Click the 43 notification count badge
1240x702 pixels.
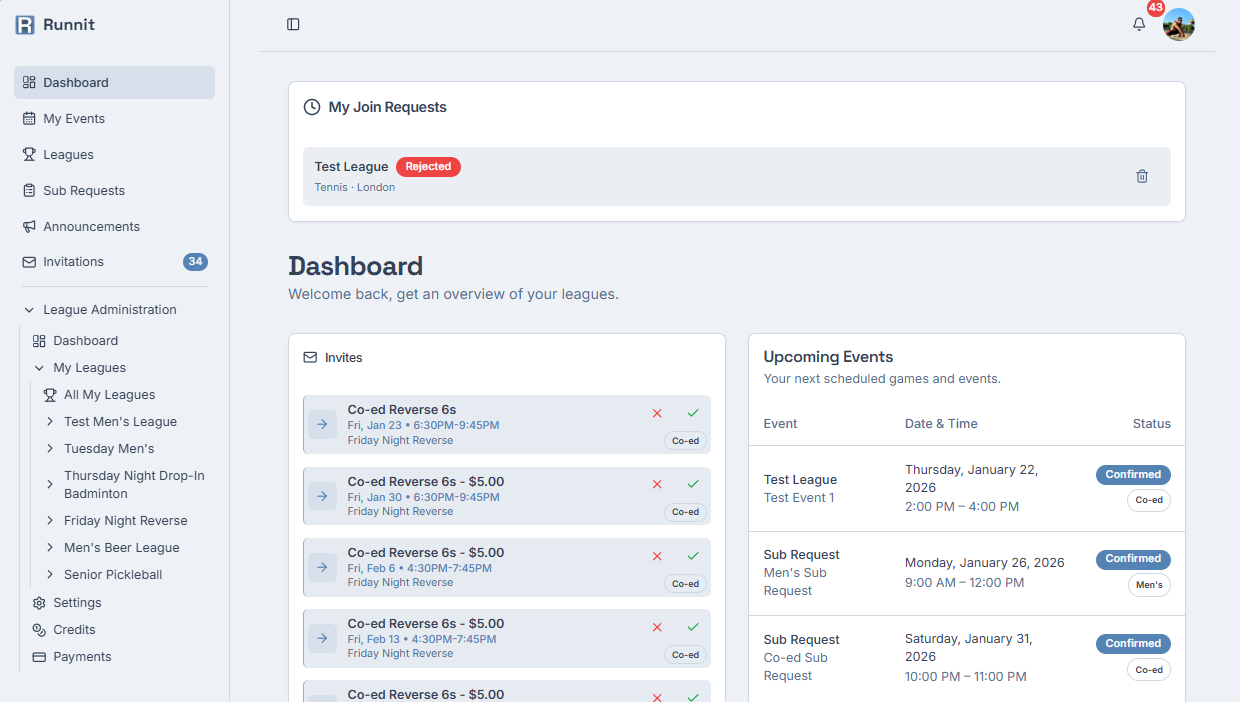pyautogui.click(x=1156, y=9)
